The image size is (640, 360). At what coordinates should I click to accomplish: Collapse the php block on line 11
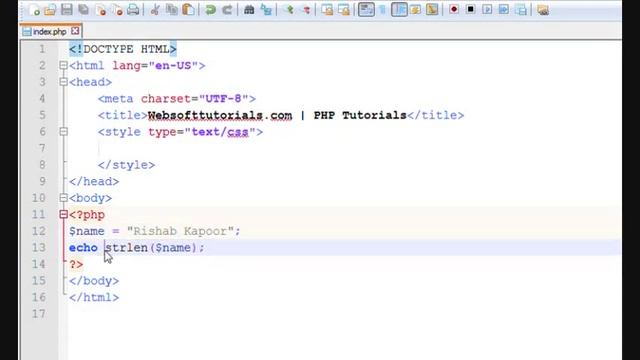coord(63,214)
